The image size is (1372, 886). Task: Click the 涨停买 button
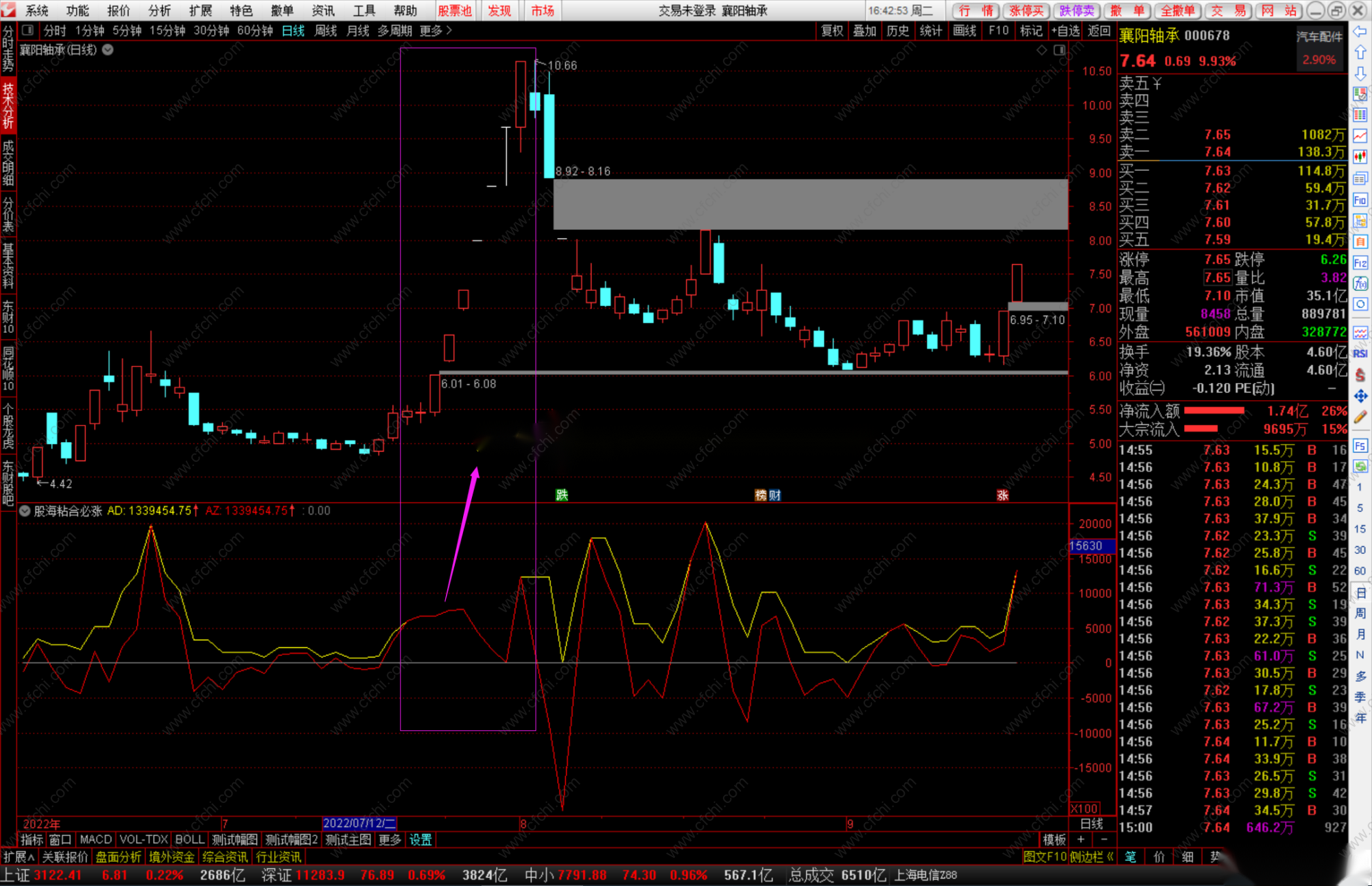click(x=1026, y=10)
